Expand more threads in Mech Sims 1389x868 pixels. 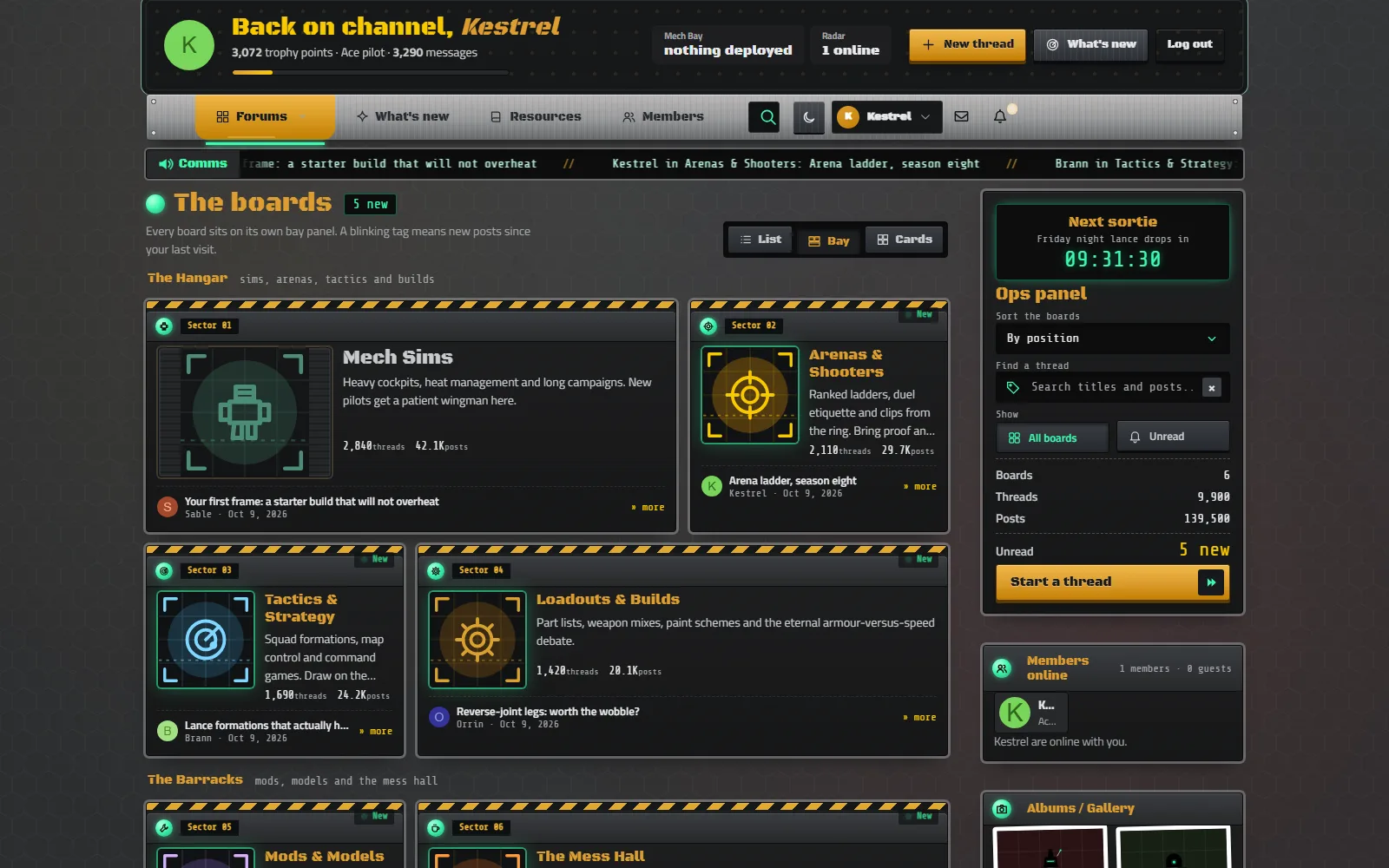coord(648,508)
